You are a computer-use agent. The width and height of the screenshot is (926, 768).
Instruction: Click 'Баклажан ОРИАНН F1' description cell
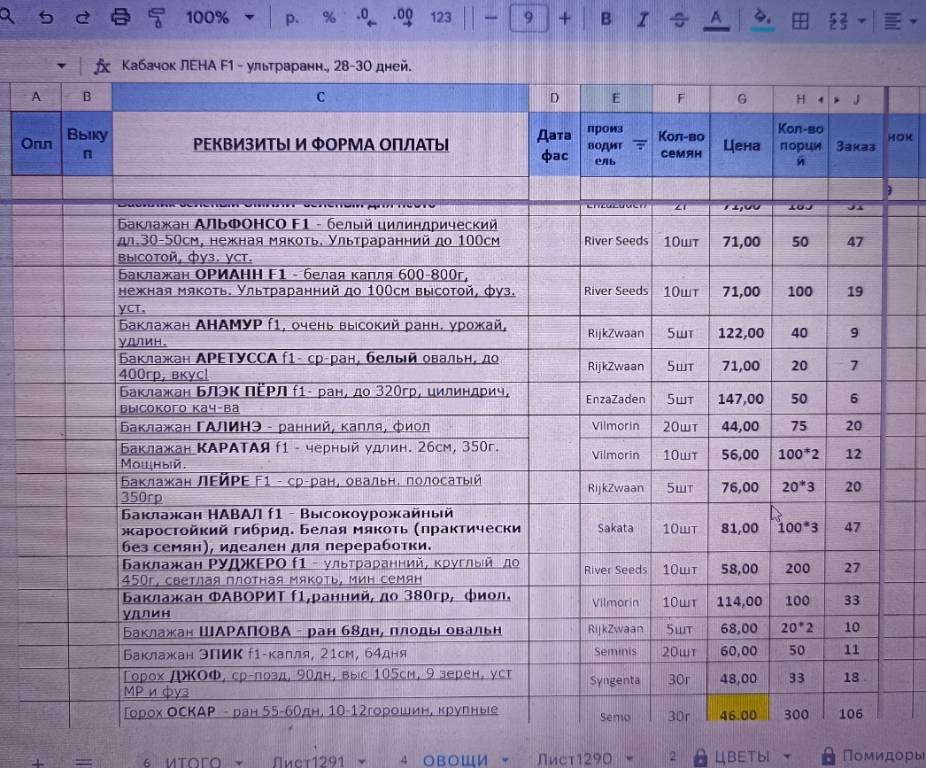point(322,291)
